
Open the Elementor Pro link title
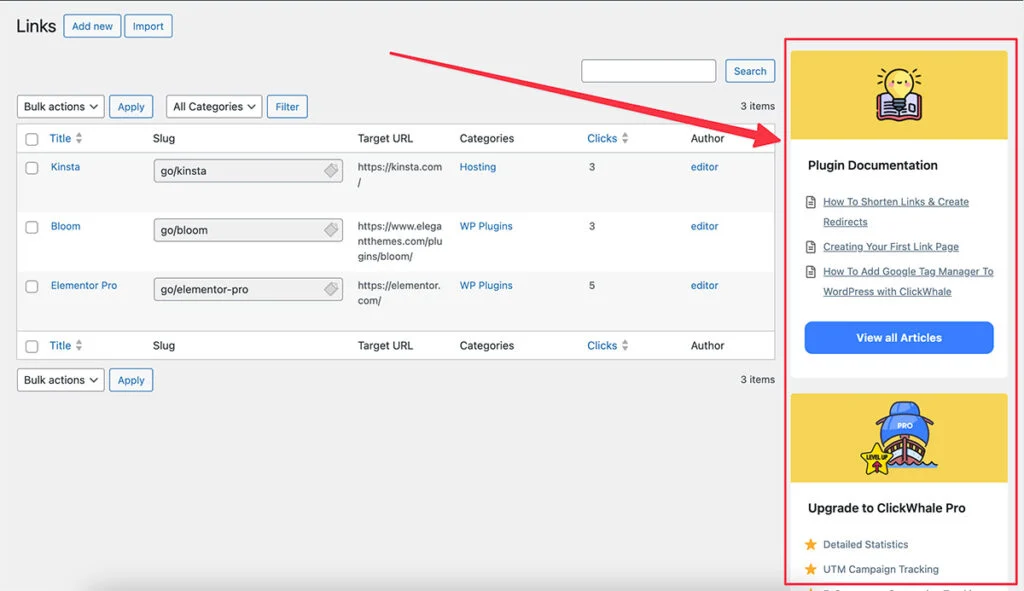(84, 285)
